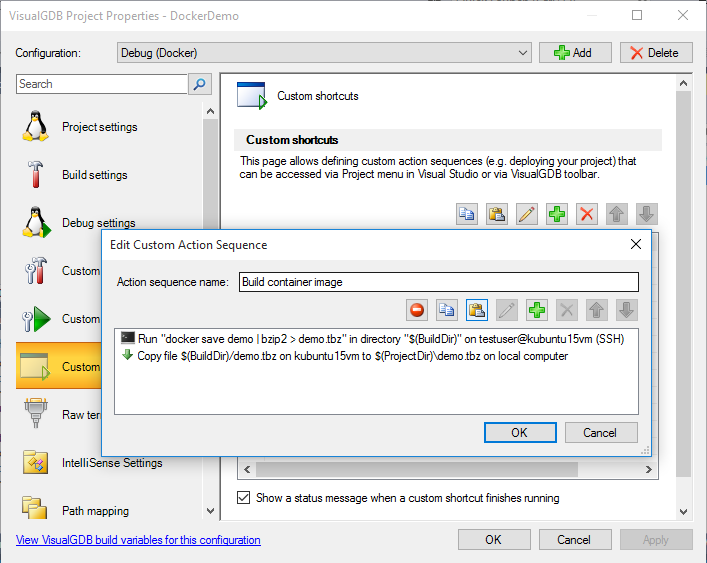The width and height of the screenshot is (707, 563).
Task: Click the sidebar scroll-up arrow
Action: [x=210, y=111]
